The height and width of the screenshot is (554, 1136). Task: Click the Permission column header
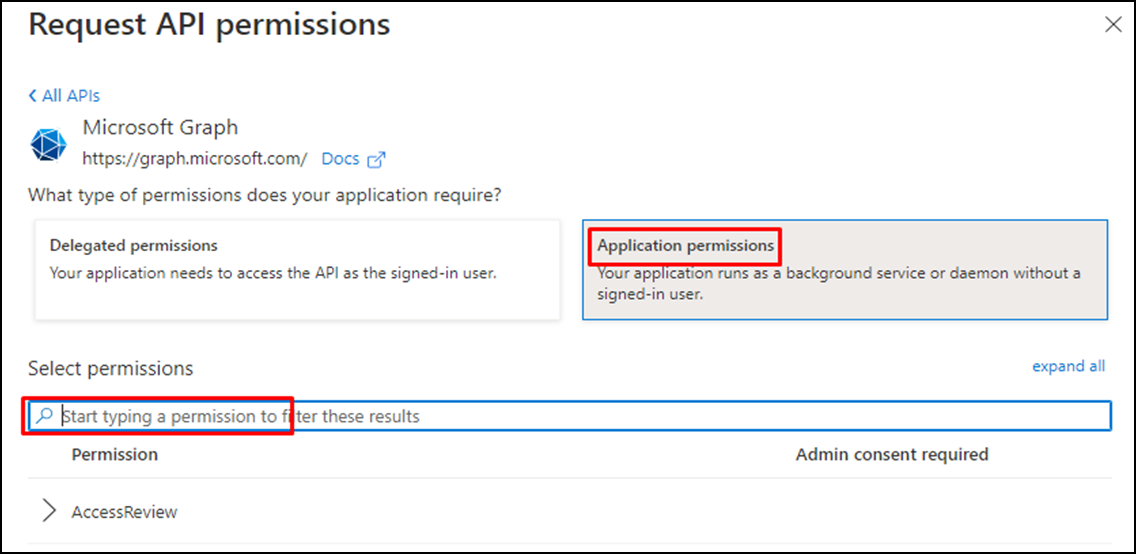[x=114, y=455]
